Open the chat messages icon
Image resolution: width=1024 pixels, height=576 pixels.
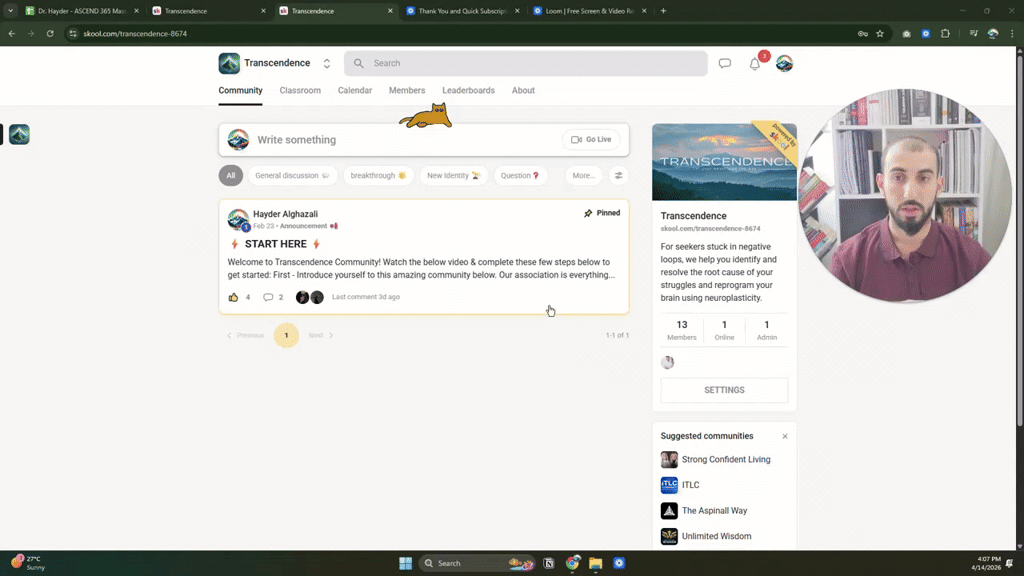[x=725, y=63]
